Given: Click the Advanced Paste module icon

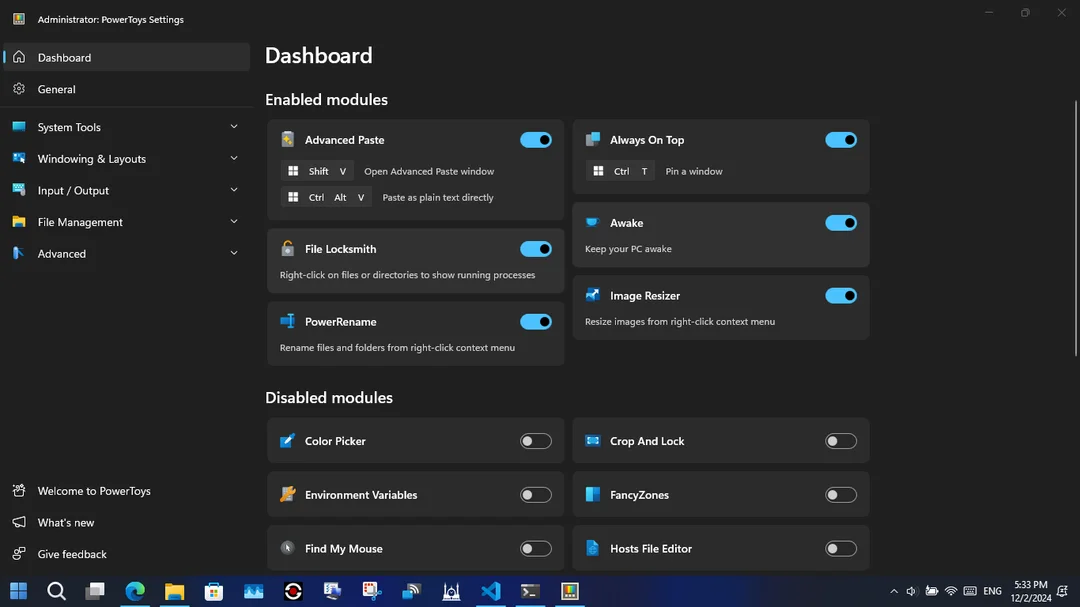Looking at the screenshot, I should 287,140.
